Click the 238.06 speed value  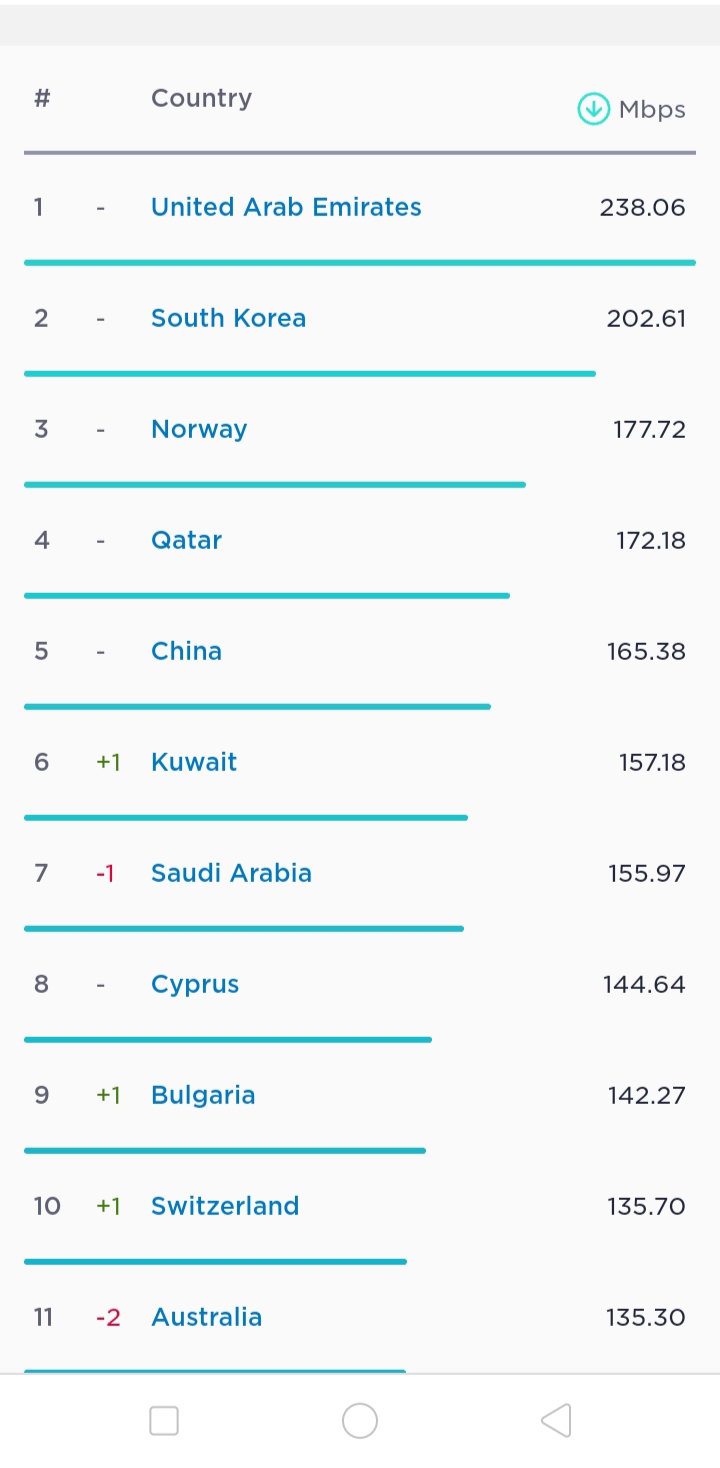(642, 207)
